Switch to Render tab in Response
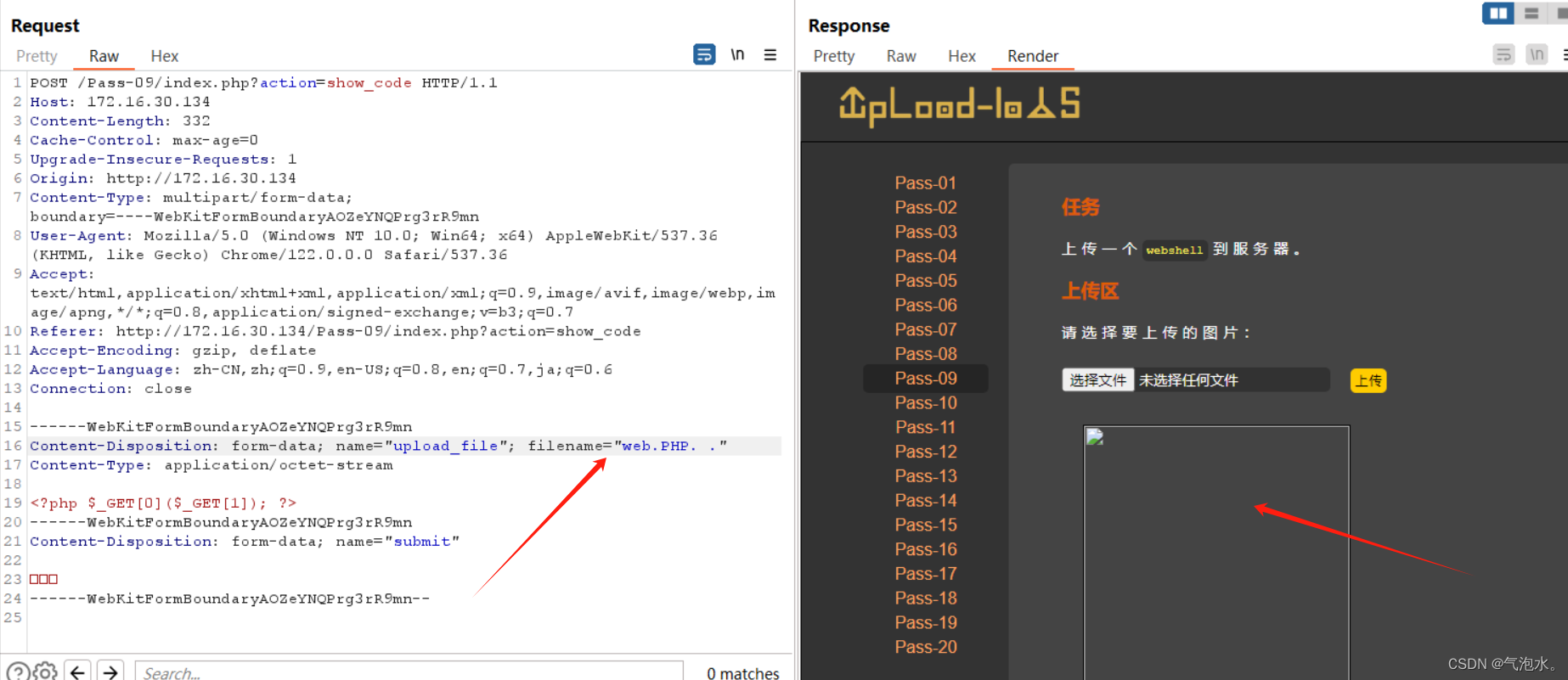 point(1033,56)
